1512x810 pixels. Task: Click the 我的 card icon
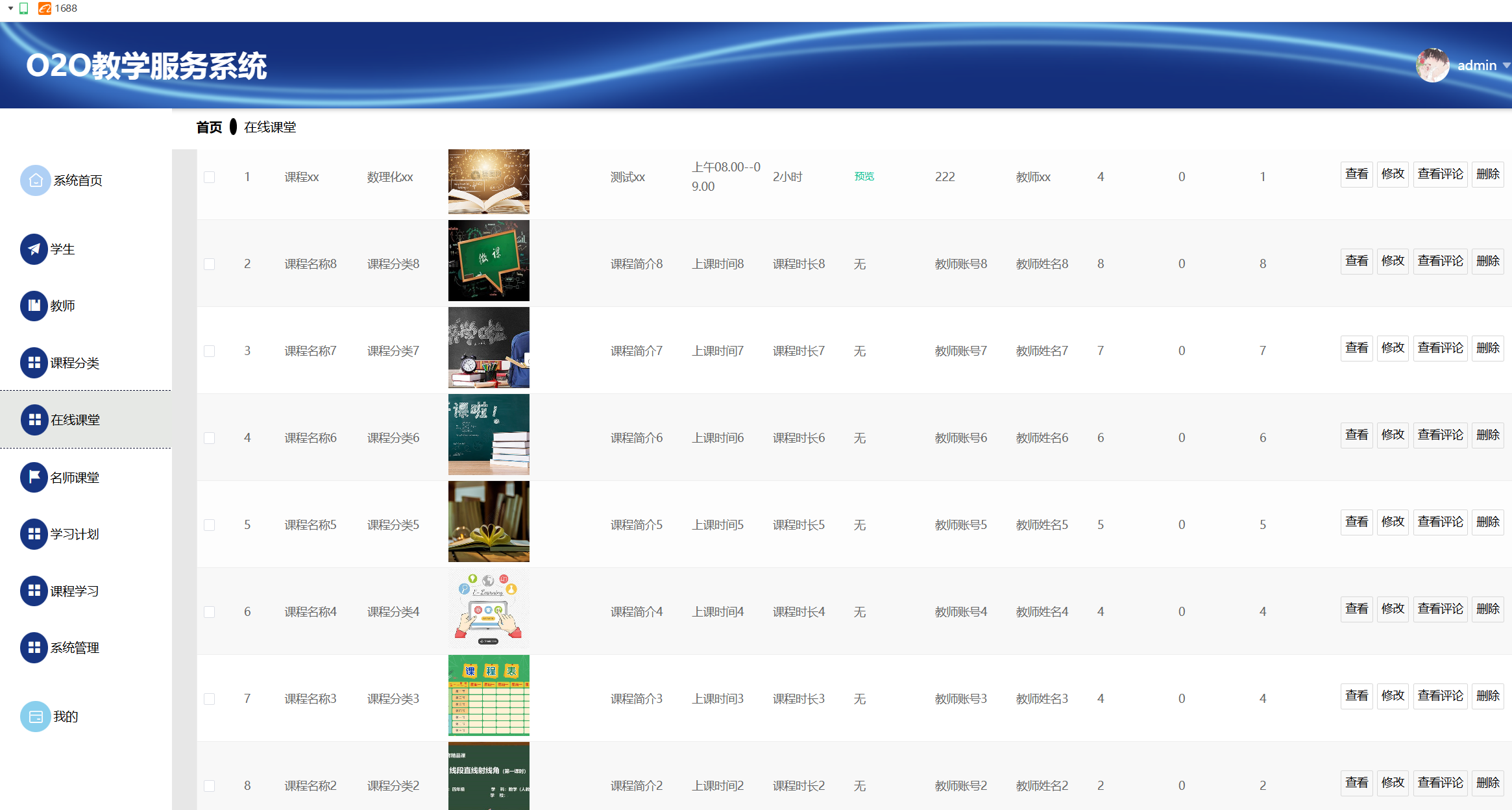click(x=36, y=717)
